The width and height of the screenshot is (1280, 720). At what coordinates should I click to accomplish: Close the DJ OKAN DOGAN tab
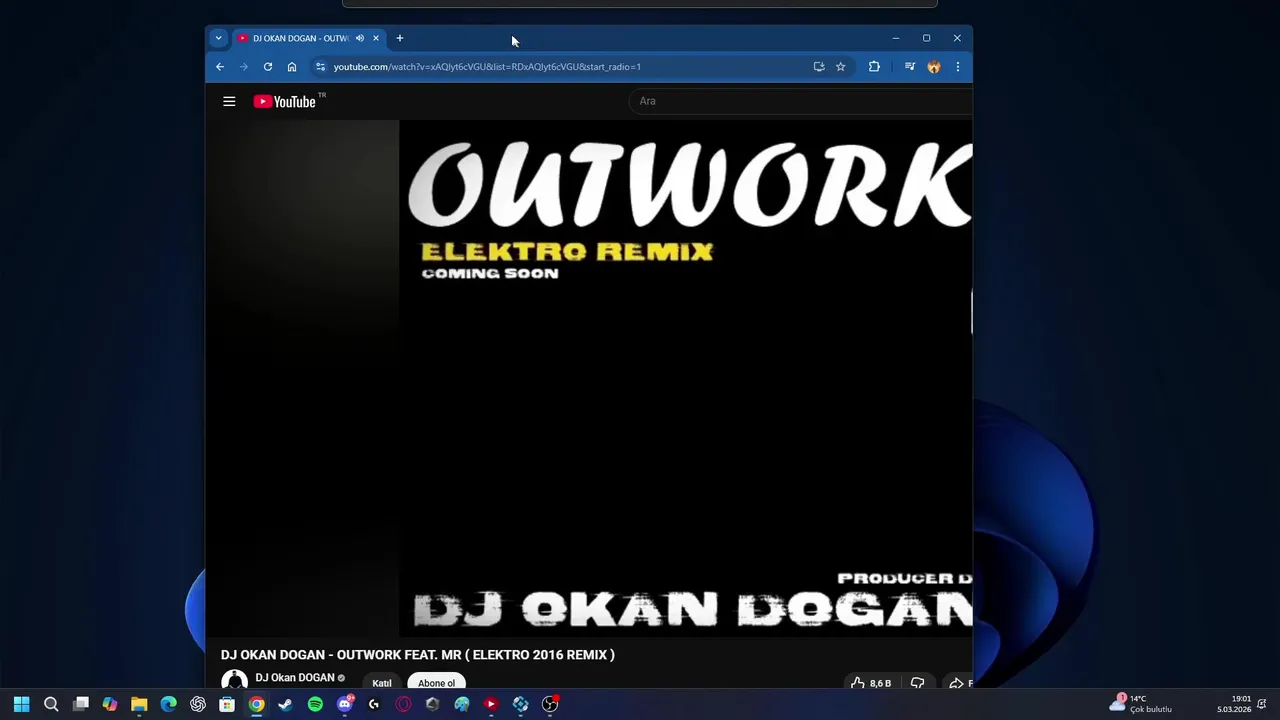[x=376, y=38]
